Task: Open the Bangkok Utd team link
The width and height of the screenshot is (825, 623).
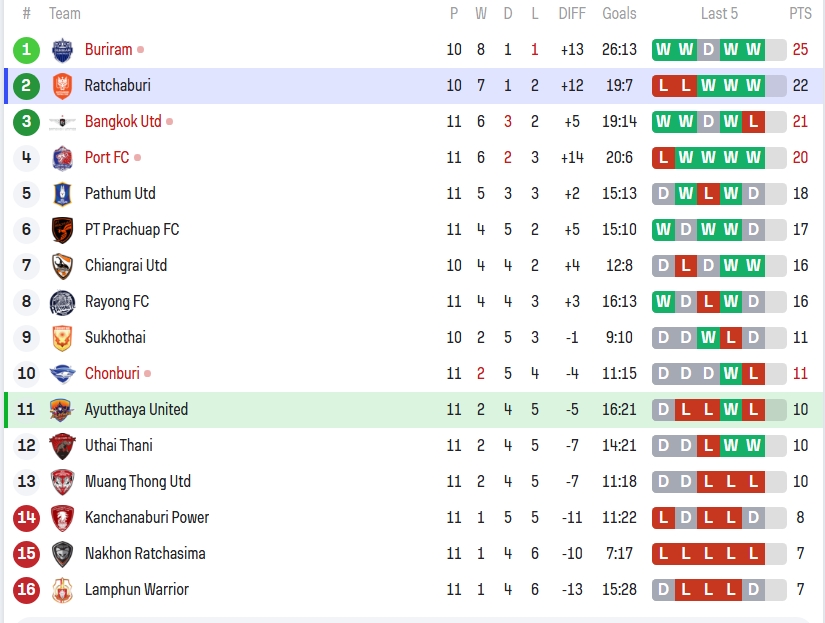Action: pyautogui.click(x=123, y=122)
